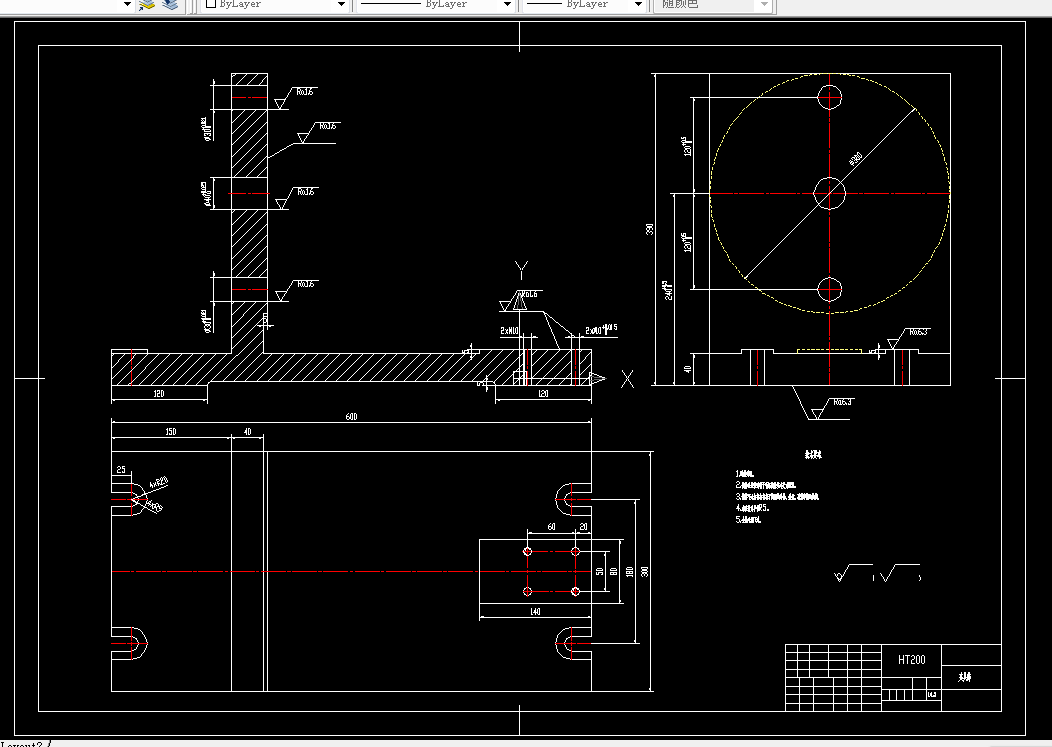Click the X axis label of the UCS icon
This screenshot has width=1052, height=747.
pyautogui.click(x=627, y=379)
